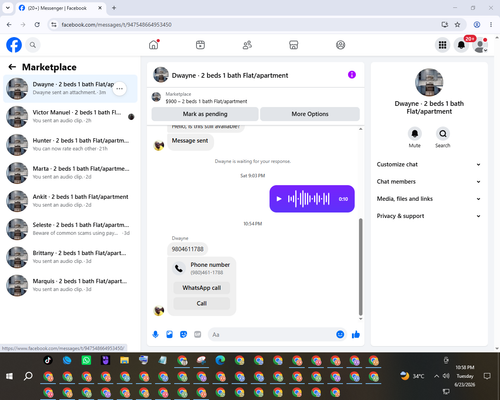Click the Call button under phone number

pyautogui.click(x=202, y=303)
